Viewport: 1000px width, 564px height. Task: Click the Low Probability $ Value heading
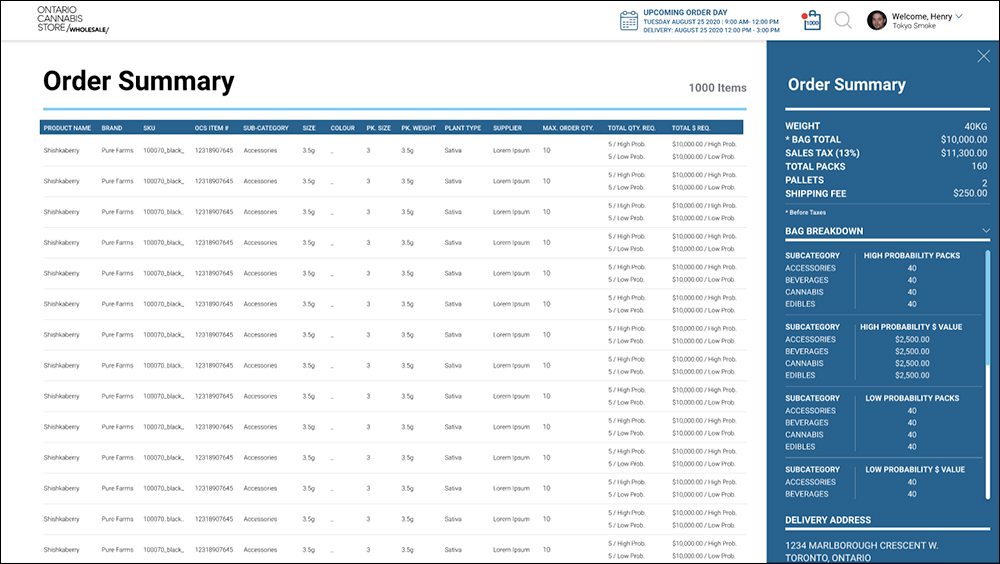pyautogui.click(x=915, y=470)
